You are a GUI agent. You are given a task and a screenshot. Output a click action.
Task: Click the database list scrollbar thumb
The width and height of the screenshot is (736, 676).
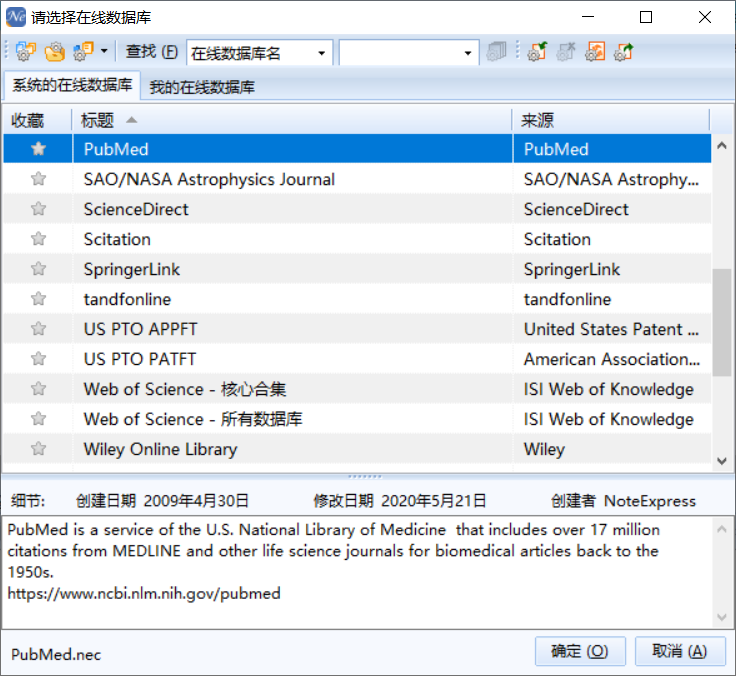(721, 322)
